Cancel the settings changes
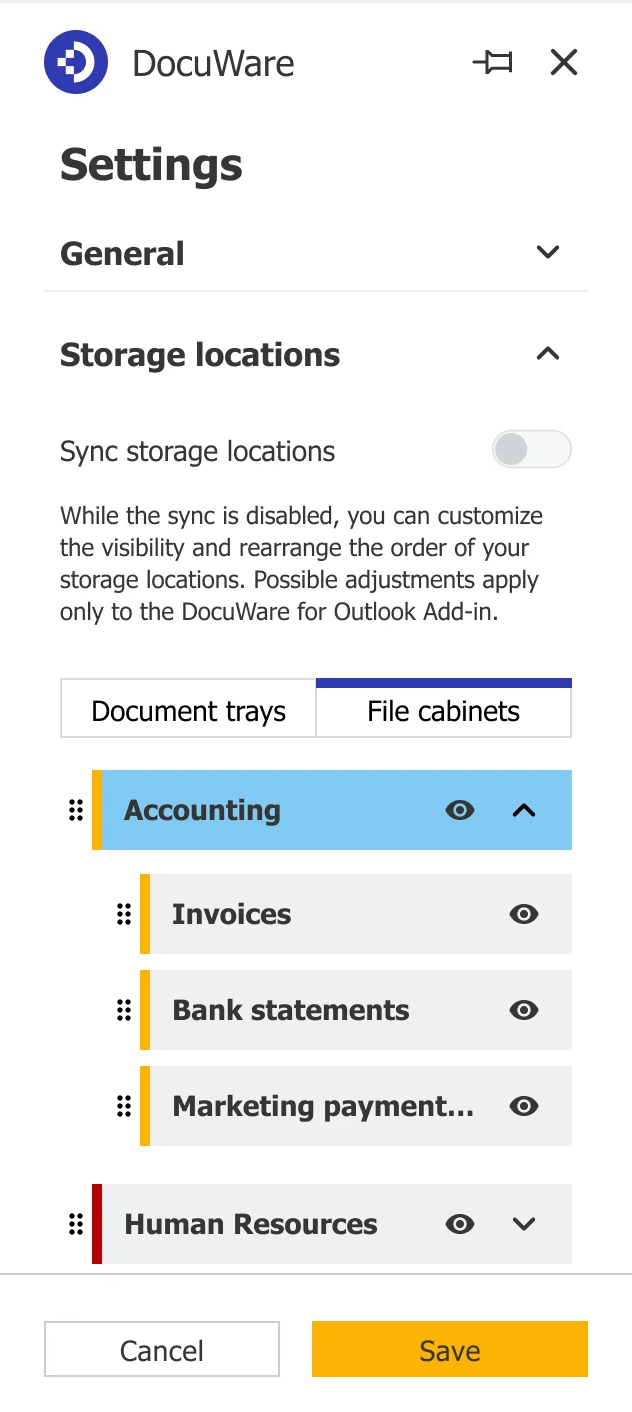Image resolution: width=632 pixels, height=1412 pixels. (x=161, y=1349)
